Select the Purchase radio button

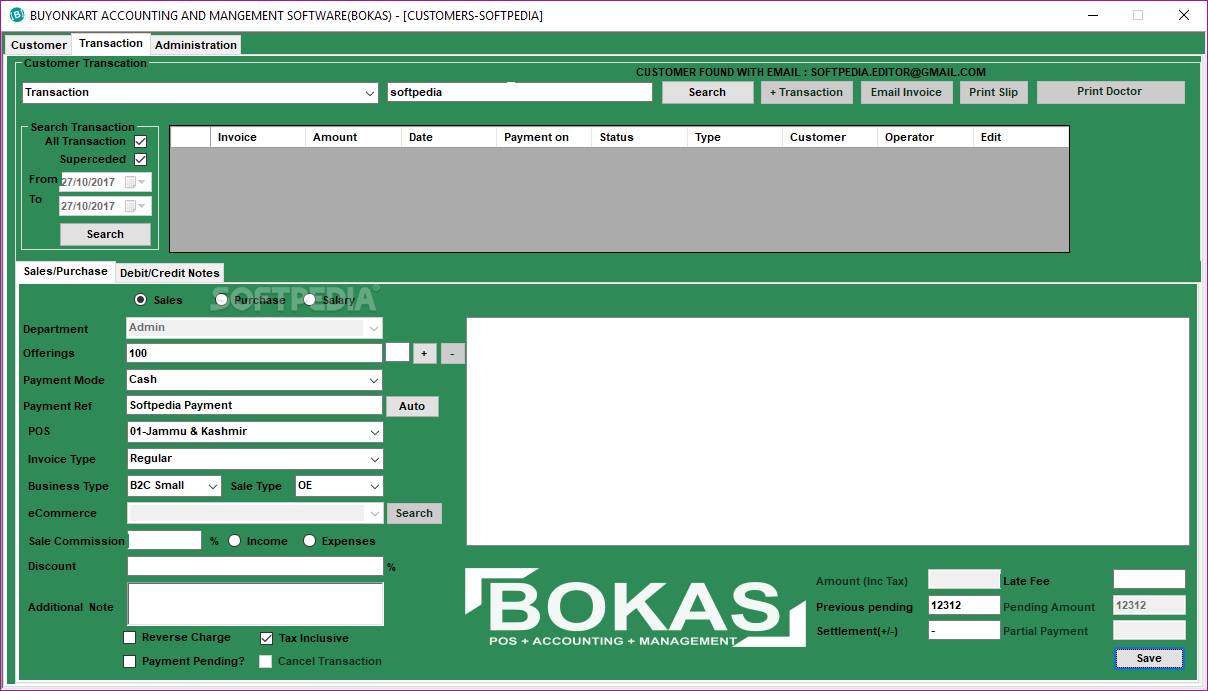[221, 300]
